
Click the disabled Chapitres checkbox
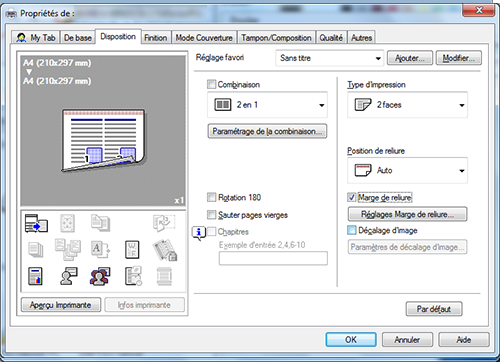211,231
